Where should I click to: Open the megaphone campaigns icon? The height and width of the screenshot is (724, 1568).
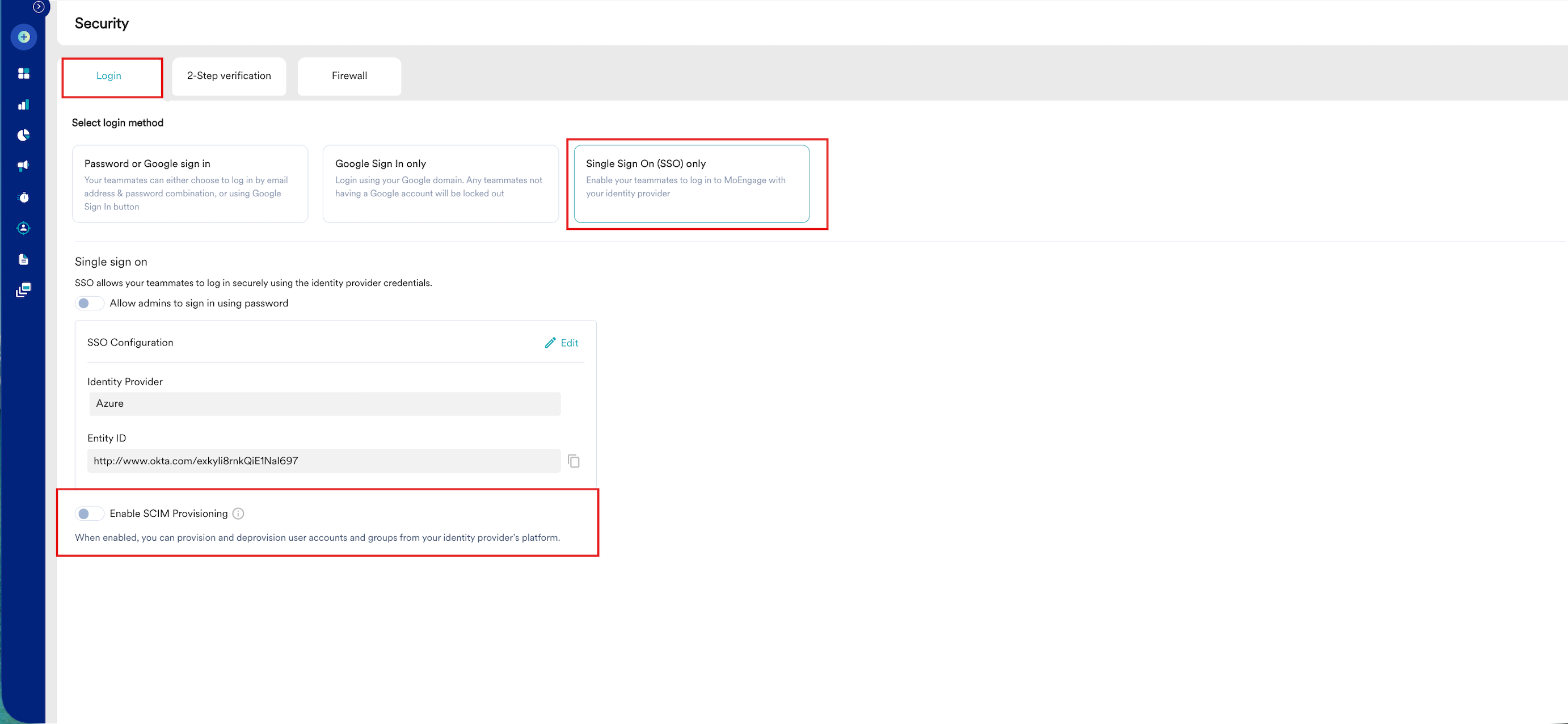(x=24, y=166)
